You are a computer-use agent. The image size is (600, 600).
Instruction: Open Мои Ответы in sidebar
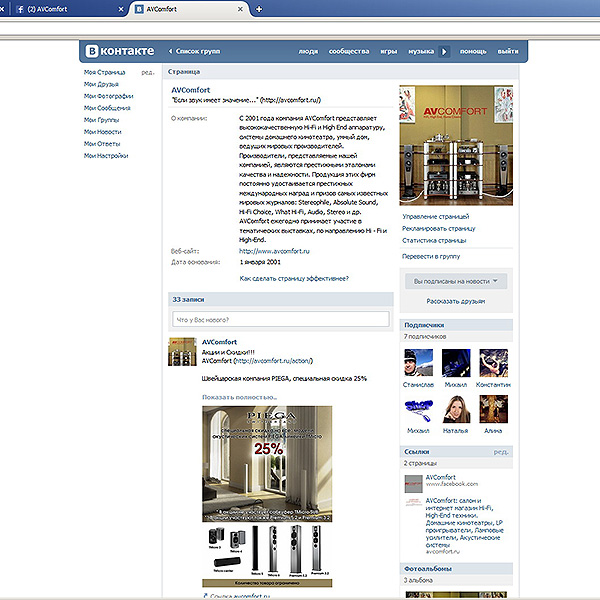click(102, 144)
